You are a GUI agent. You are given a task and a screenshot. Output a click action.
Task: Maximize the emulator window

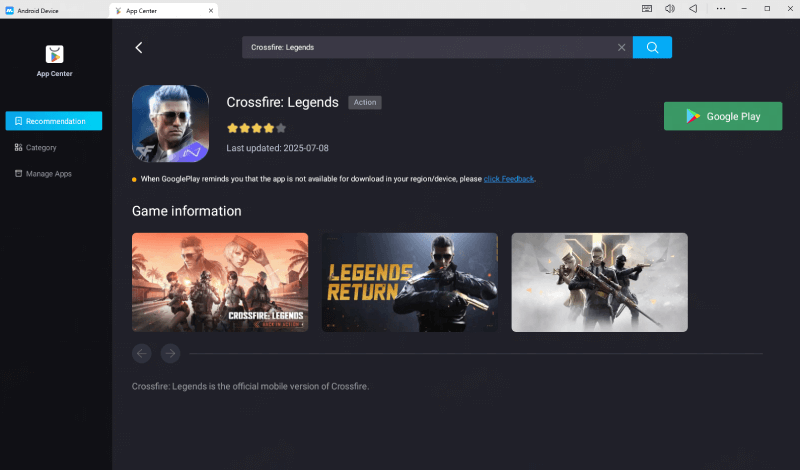point(767,9)
